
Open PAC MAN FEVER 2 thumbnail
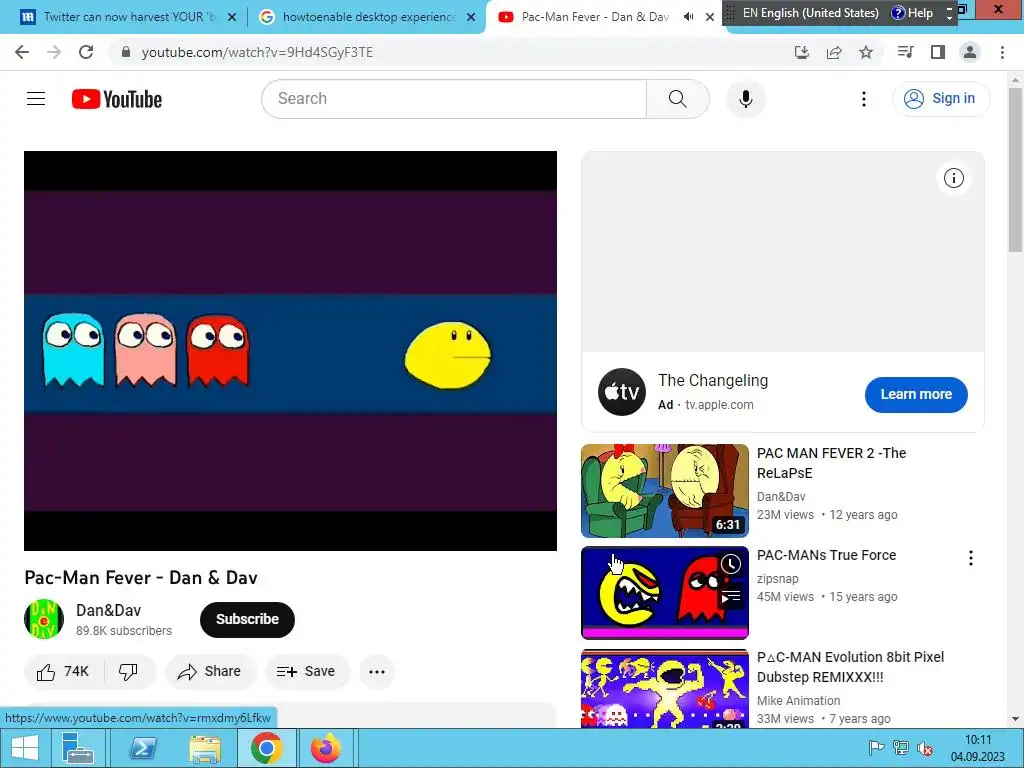coord(665,490)
